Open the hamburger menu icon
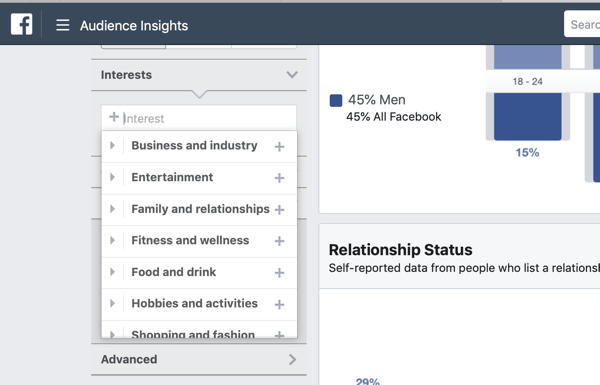Viewport: 600px width, 385px height. 63,25
